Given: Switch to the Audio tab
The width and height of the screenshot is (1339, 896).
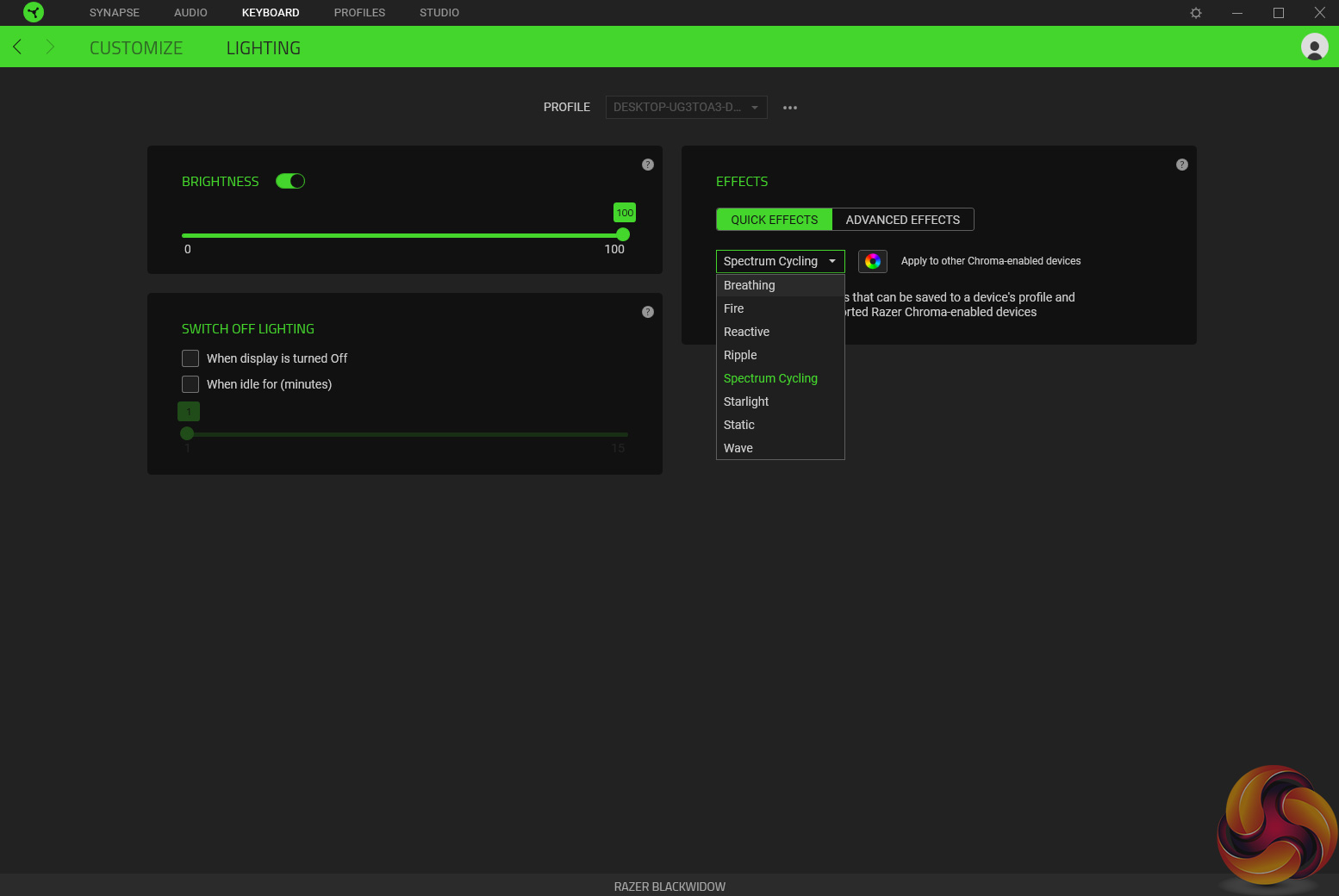Looking at the screenshot, I should tap(190, 13).
